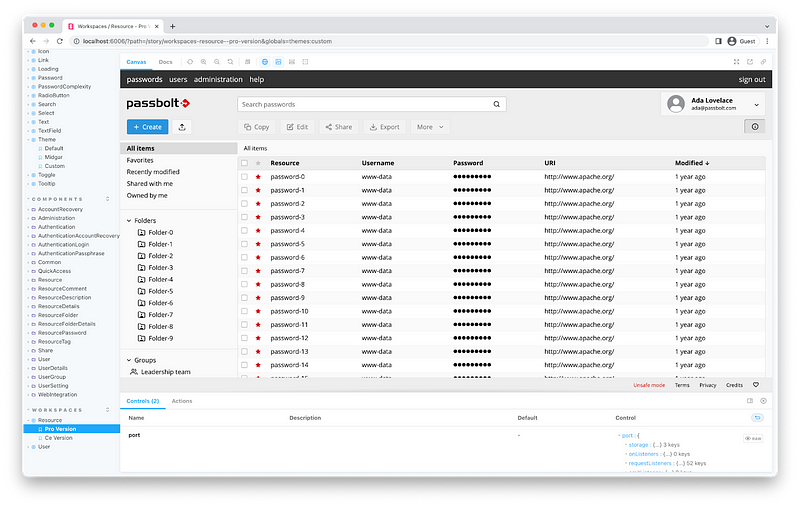This screenshot has height=507, width=800.
Task: Click the Modified column sort arrow
Action: click(x=707, y=163)
